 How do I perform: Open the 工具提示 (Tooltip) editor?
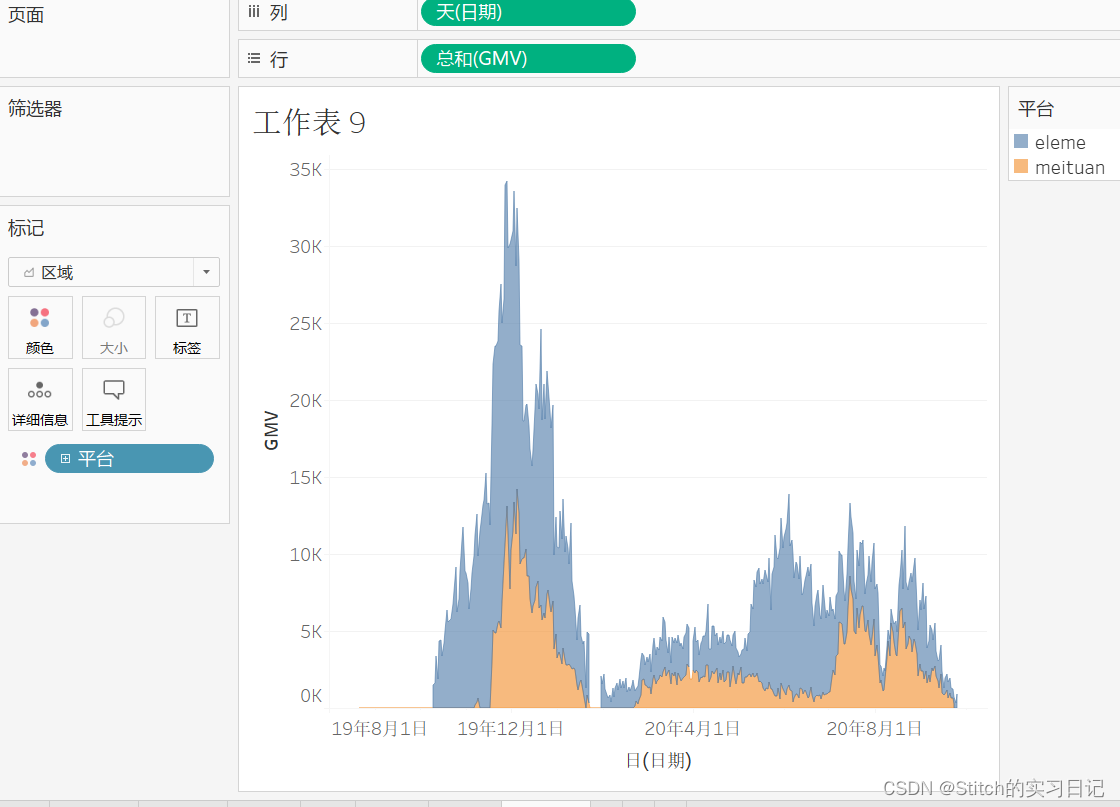click(x=113, y=399)
